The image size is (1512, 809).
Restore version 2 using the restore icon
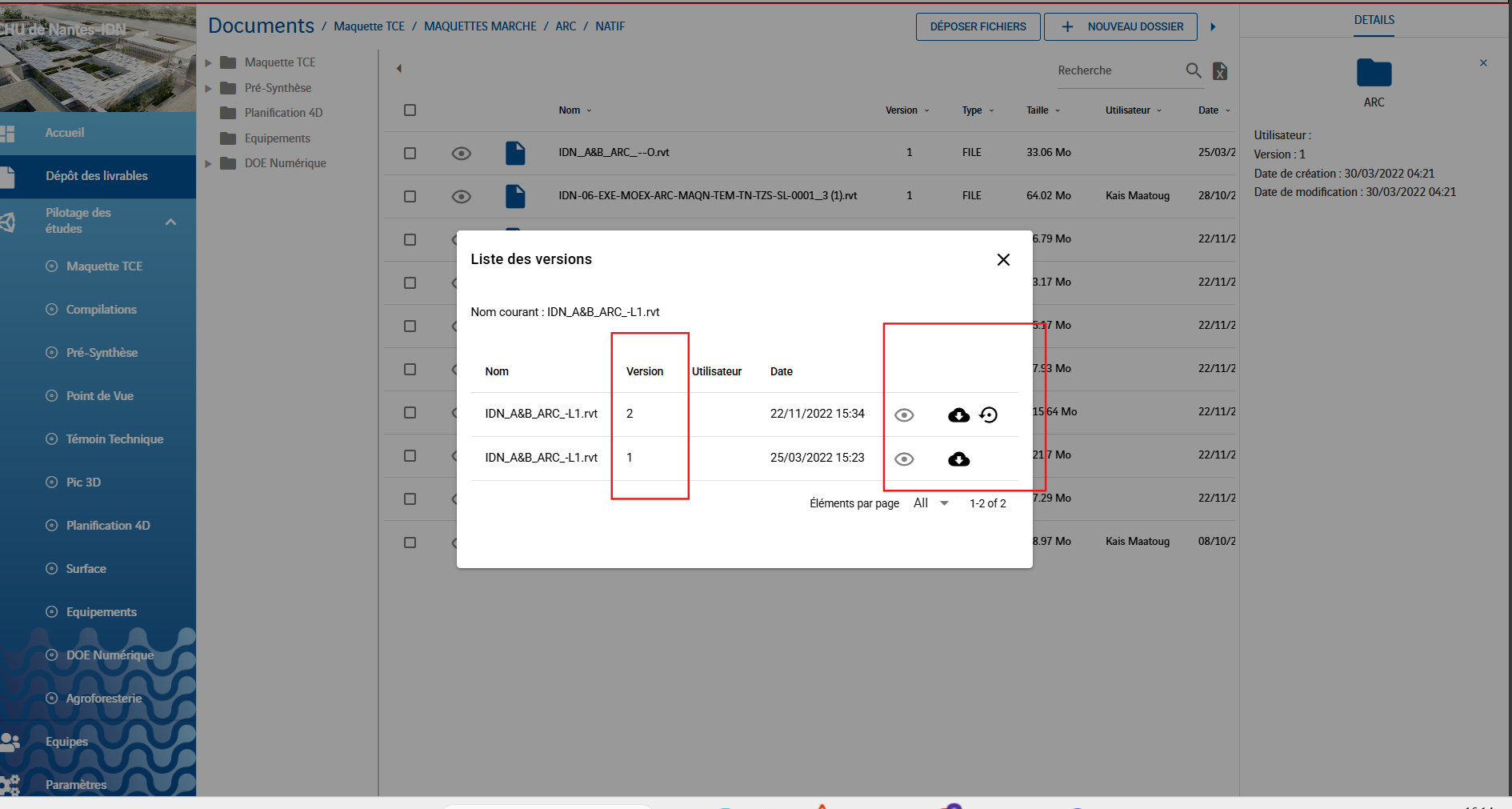(989, 415)
